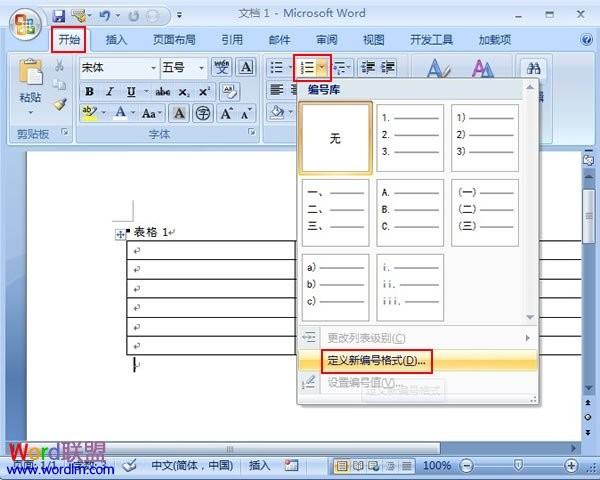Open the font name dropdown

pyautogui.click(x=152, y=68)
